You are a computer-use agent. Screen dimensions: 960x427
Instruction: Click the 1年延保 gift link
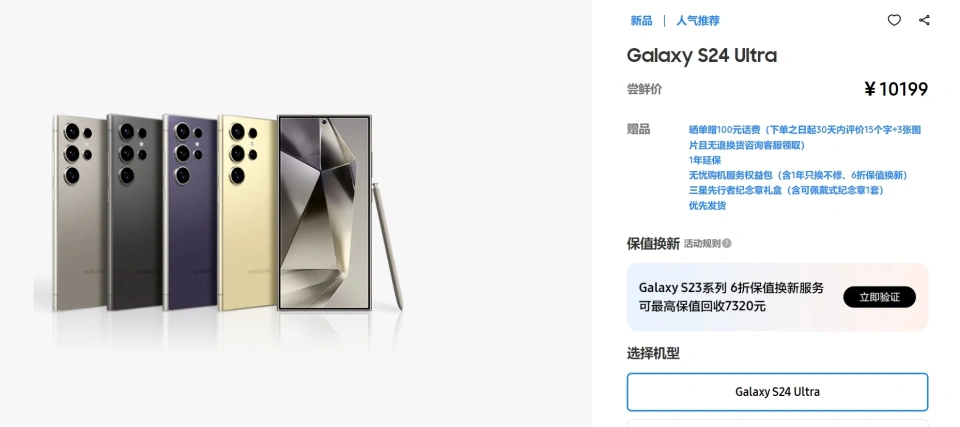tap(706, 160)
